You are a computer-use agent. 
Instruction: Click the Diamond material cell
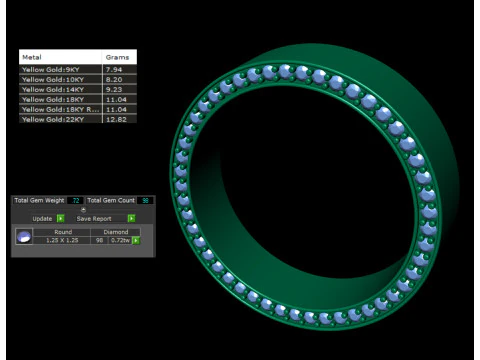tap(115, 232)
